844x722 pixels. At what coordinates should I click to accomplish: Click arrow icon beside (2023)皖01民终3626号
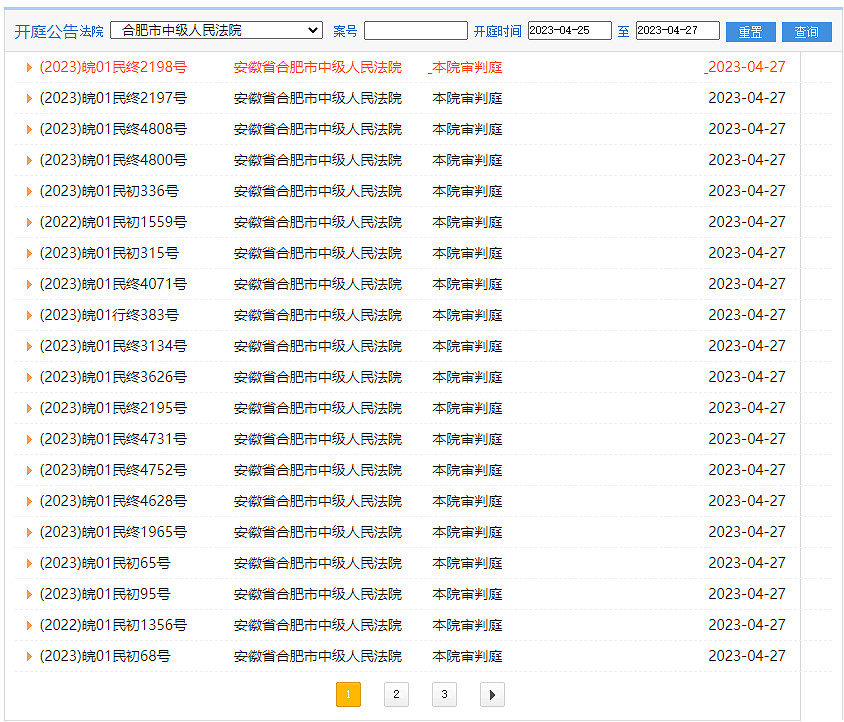[29, 378]
